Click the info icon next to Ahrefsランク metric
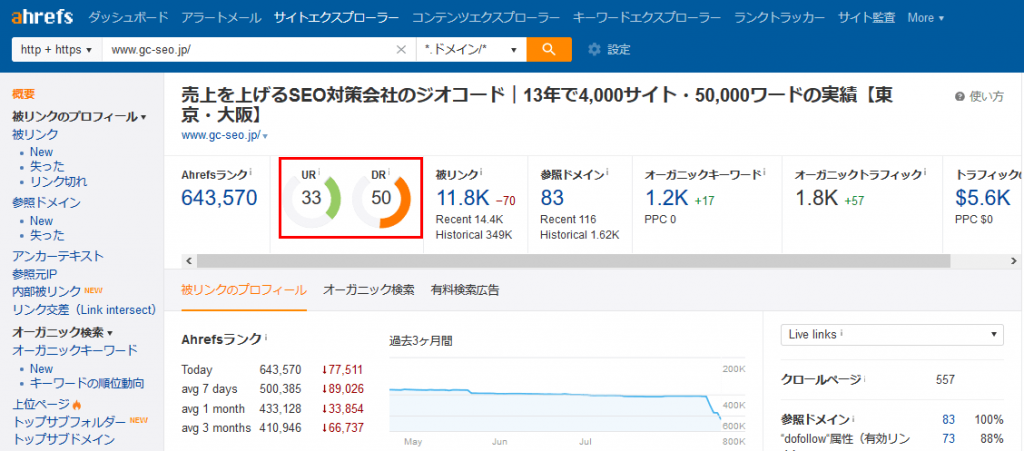The width and height of the screenshot is (1024, 451). (x=251, y=172)
